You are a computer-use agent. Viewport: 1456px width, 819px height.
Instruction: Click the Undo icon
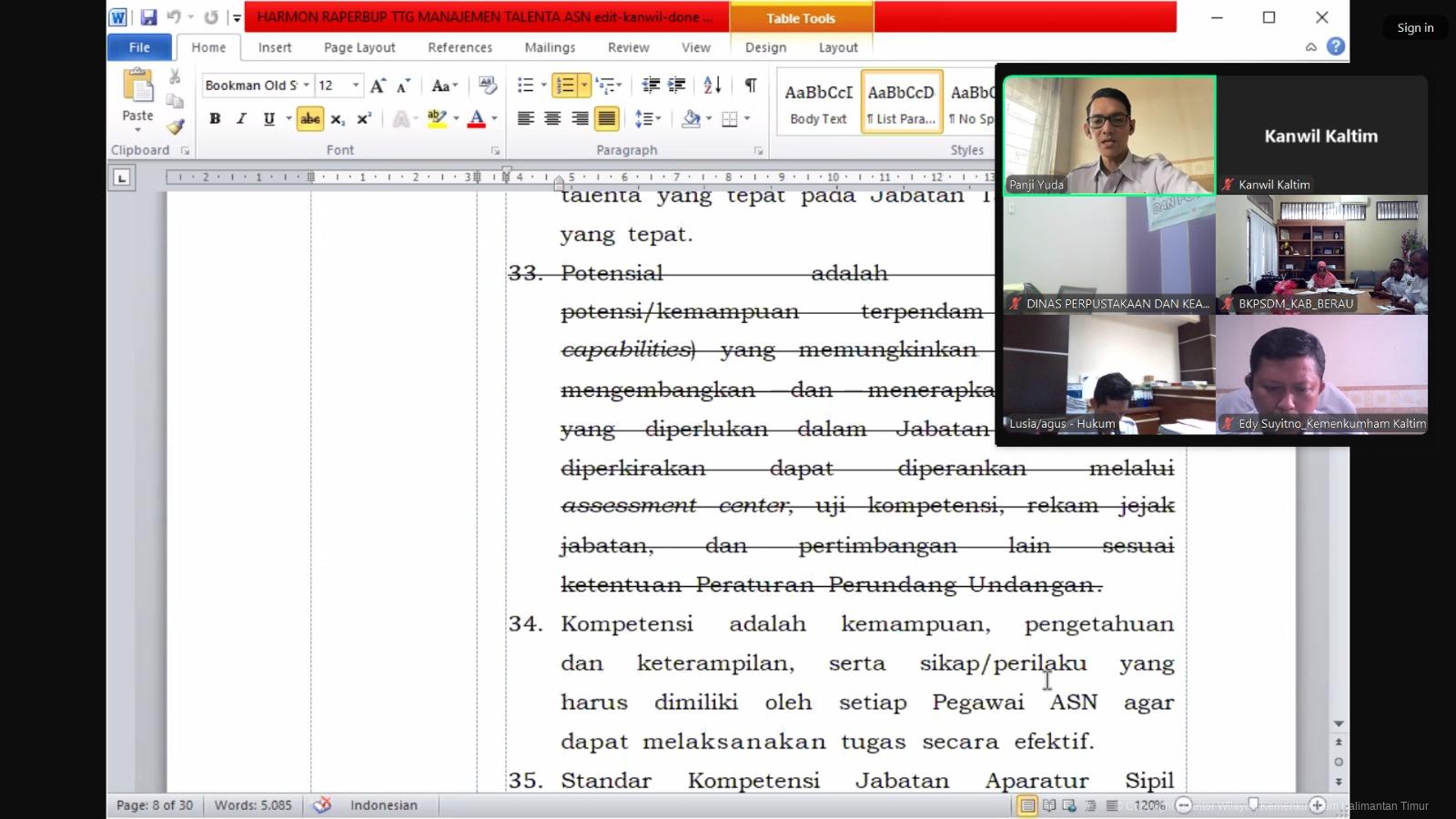point(174,17)
